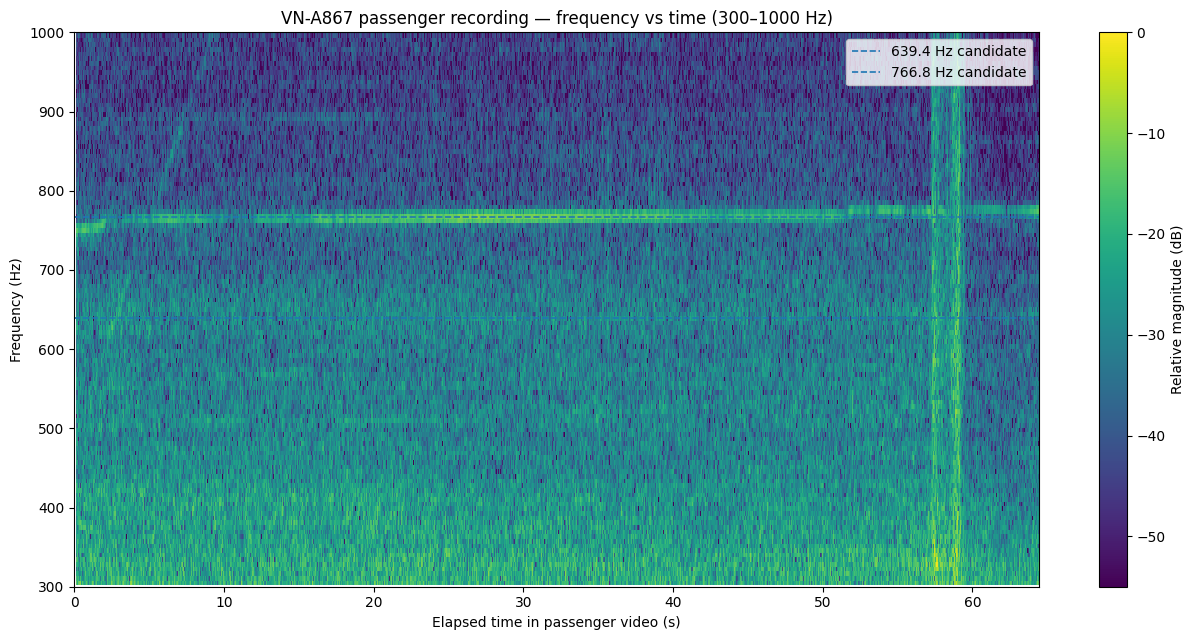Click the 60 tick on time axis
Image resolution: width=1195 pixels, height=640 pixels.
972,601
